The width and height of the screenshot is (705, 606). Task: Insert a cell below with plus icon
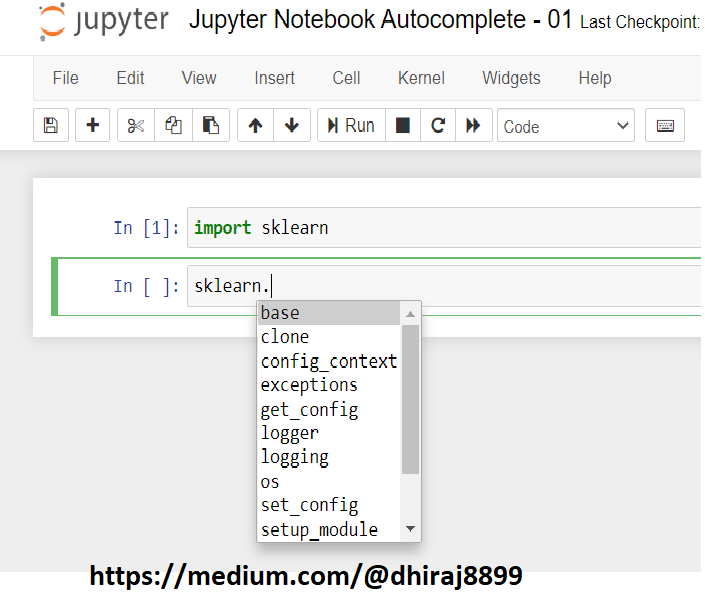93,125
